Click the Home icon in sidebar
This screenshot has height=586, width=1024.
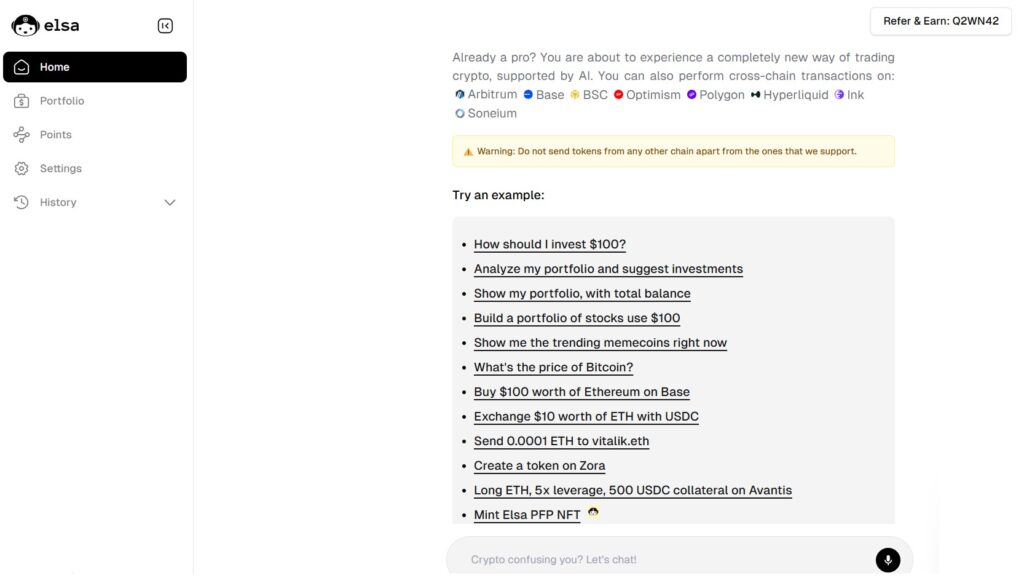21,67
